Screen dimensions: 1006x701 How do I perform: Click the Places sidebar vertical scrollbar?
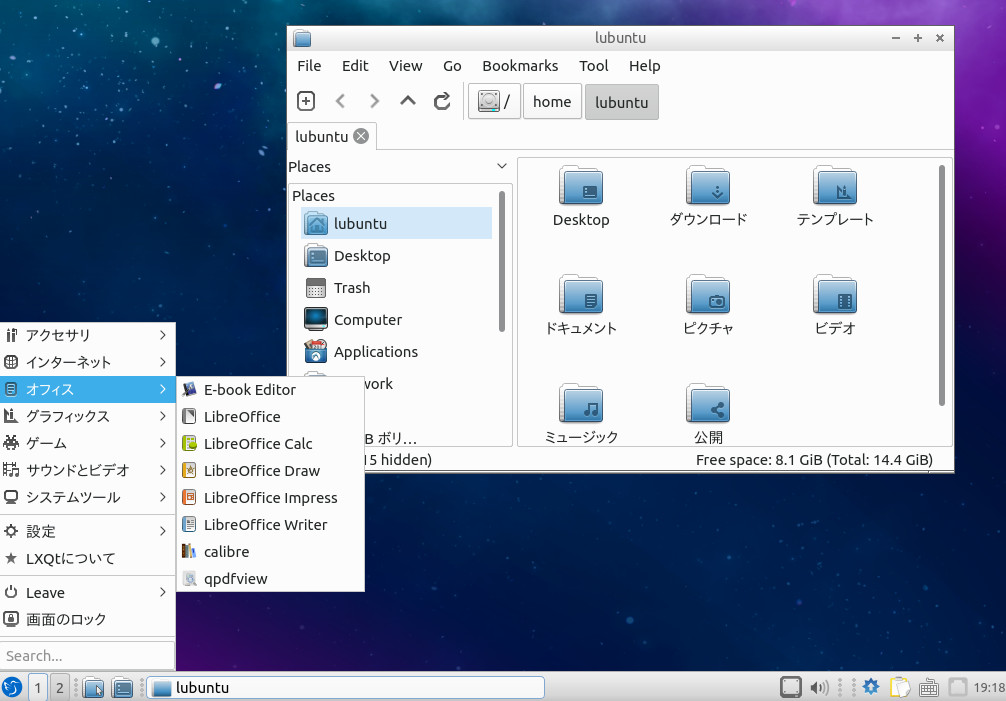pos(502,262)
